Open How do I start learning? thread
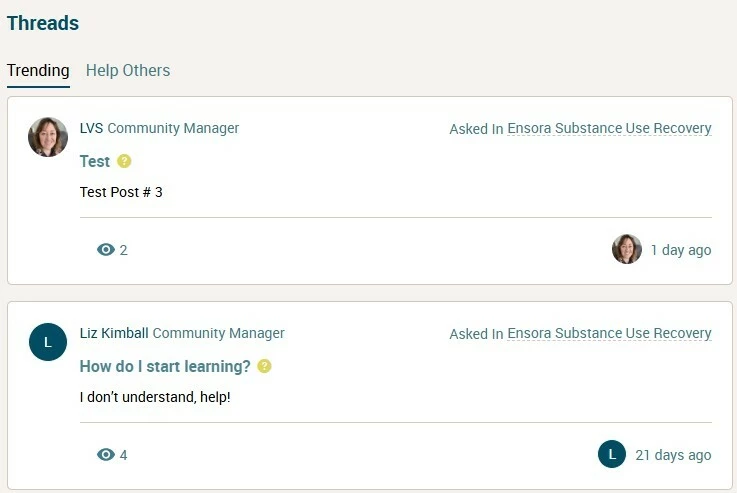The height and width of the screenshot is (493, 737). click(x=165, y=366)
